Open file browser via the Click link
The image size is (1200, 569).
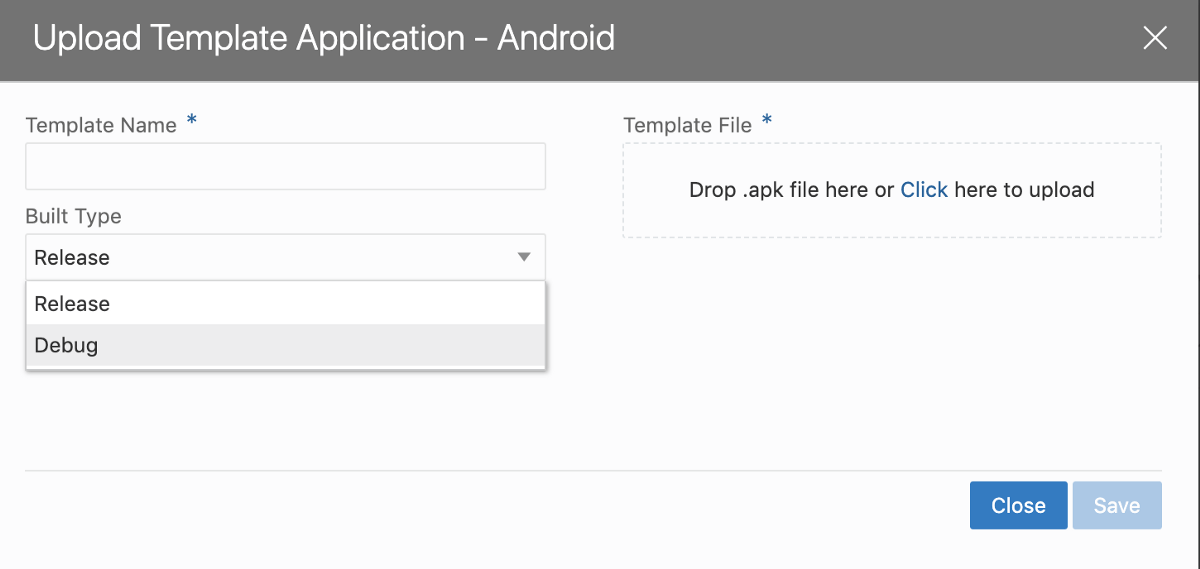tap(924, 190)
